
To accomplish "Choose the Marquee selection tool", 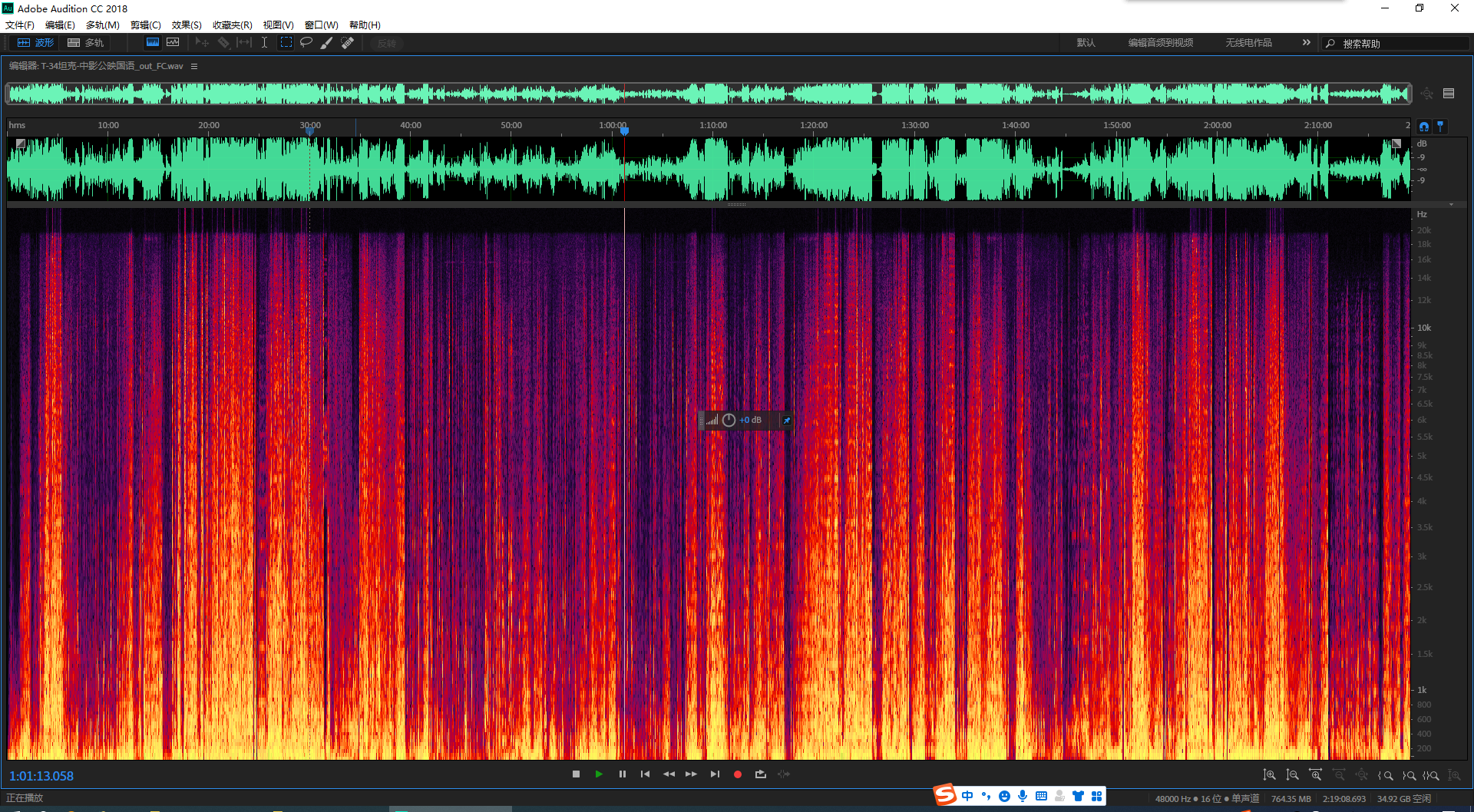I will point(286,43).
